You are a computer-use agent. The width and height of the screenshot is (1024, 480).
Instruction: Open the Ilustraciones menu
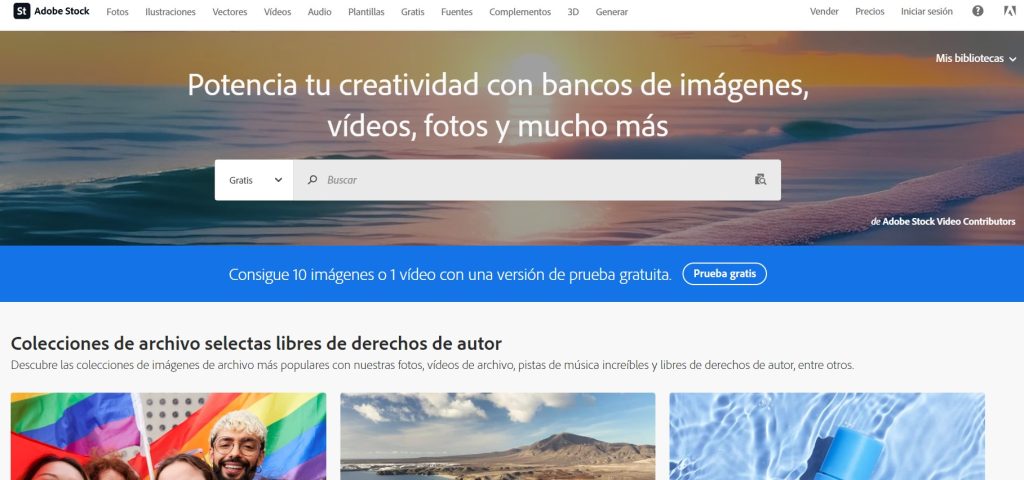click(170, 12)
